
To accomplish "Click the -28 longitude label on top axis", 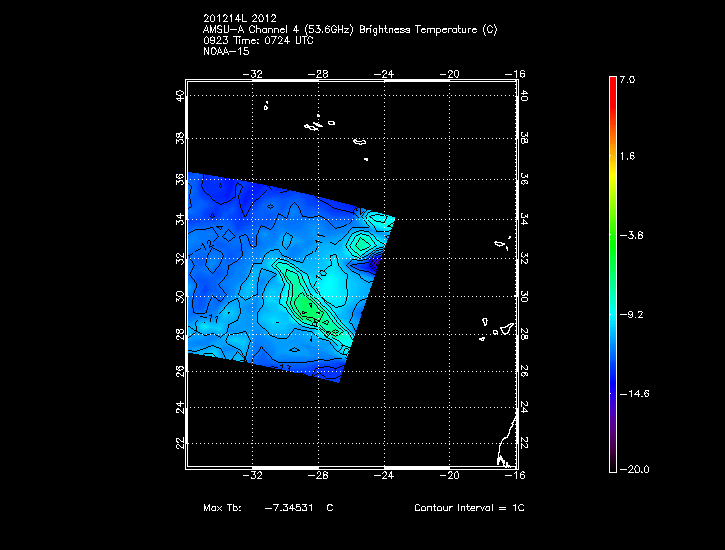I will point(319,73).
